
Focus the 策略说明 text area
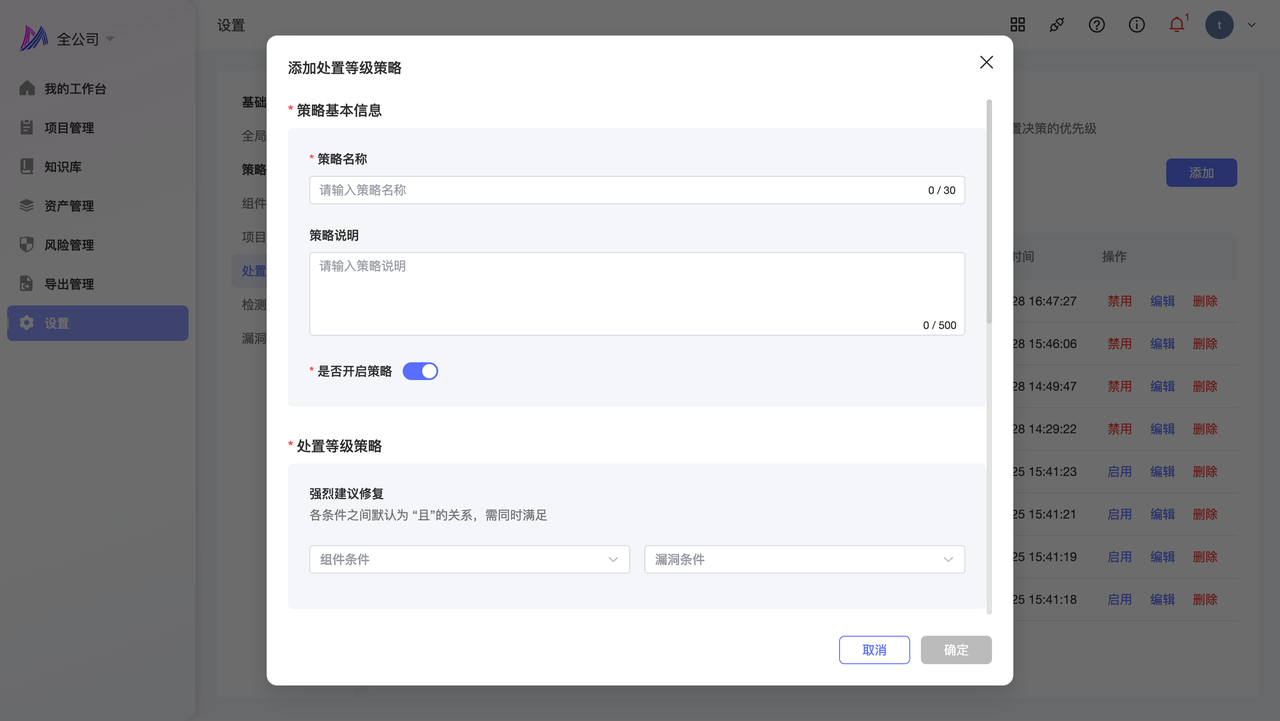(636, 292)
